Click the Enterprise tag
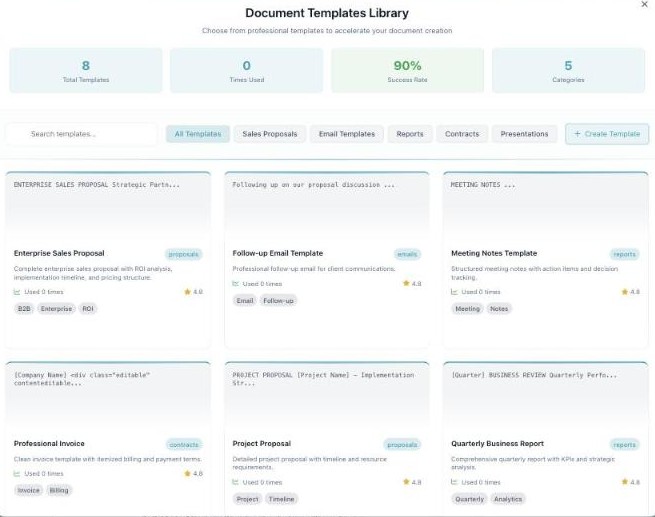The height and width of the screenshot is (517, 655). pyautogui.click(x=56, y=309)
